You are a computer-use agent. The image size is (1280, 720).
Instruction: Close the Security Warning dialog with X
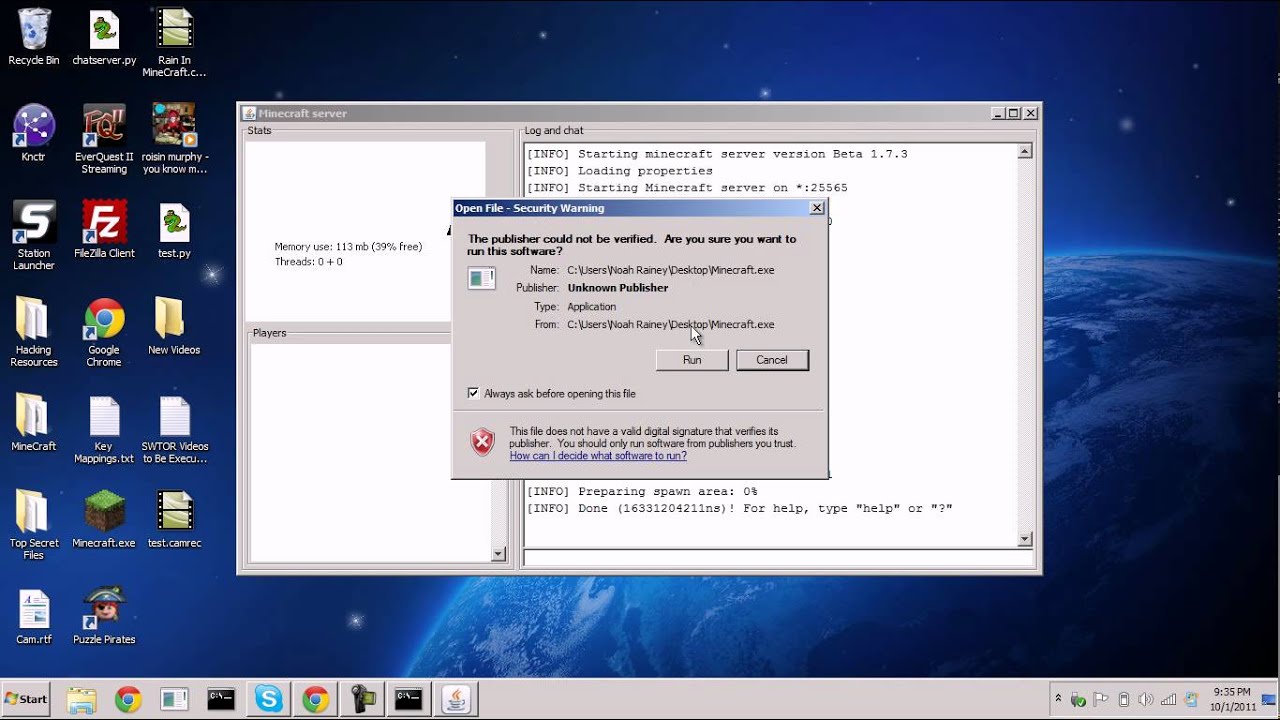click(x=817, y=208)
